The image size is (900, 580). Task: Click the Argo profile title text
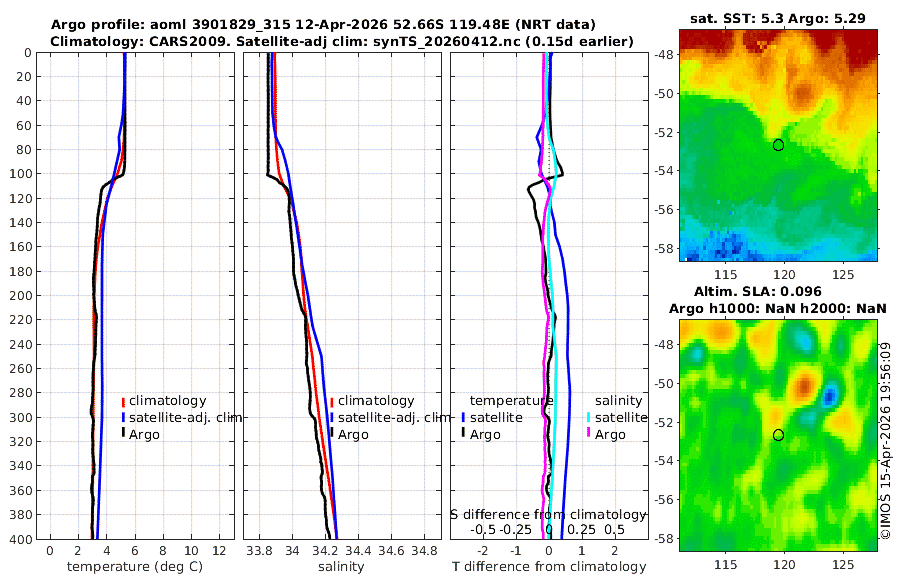coord(323,25)
